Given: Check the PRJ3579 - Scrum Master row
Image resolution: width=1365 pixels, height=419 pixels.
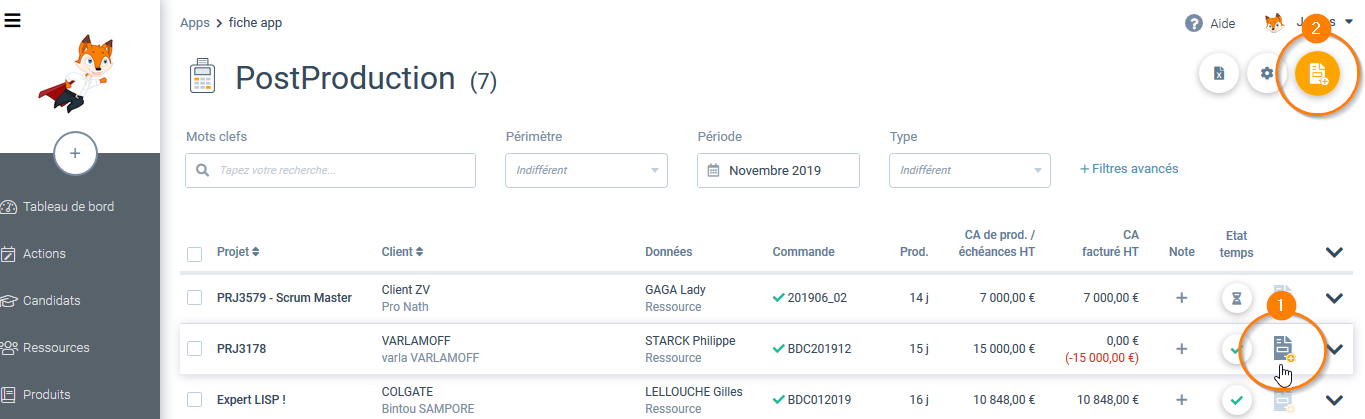Looking at the screenshot, I should [195, 298].
